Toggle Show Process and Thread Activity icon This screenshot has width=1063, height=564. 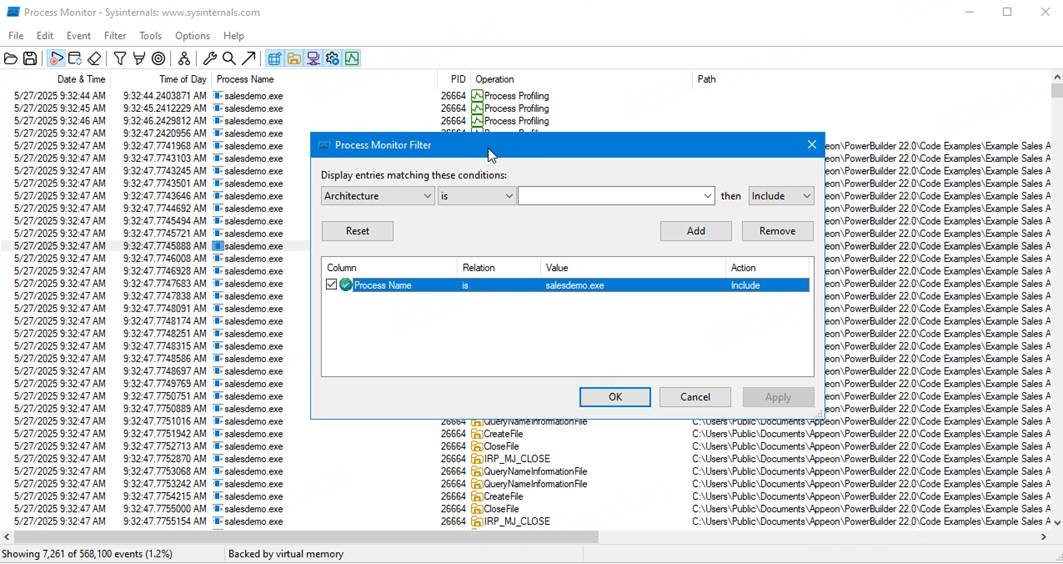click(x=332, y=58)
